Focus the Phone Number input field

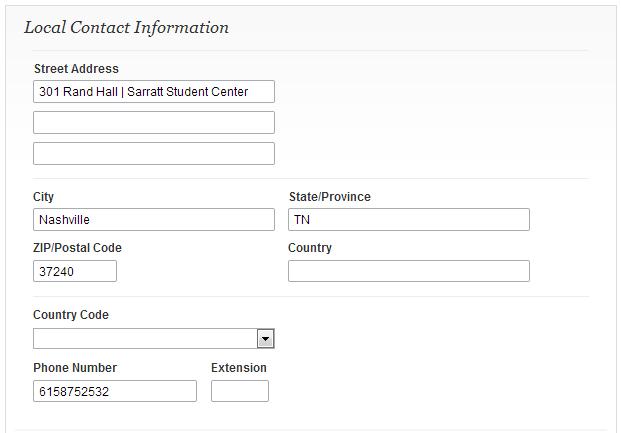pos(114,391)
